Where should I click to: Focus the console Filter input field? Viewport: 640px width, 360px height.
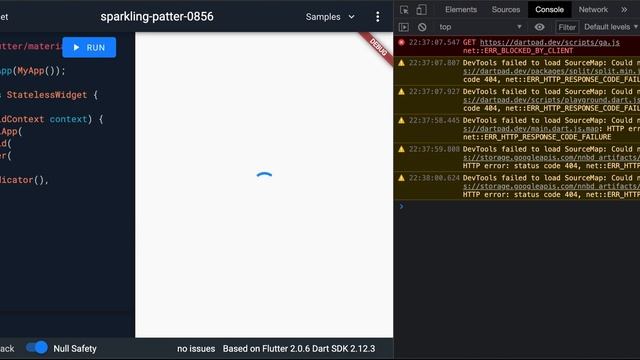[567, 27]
